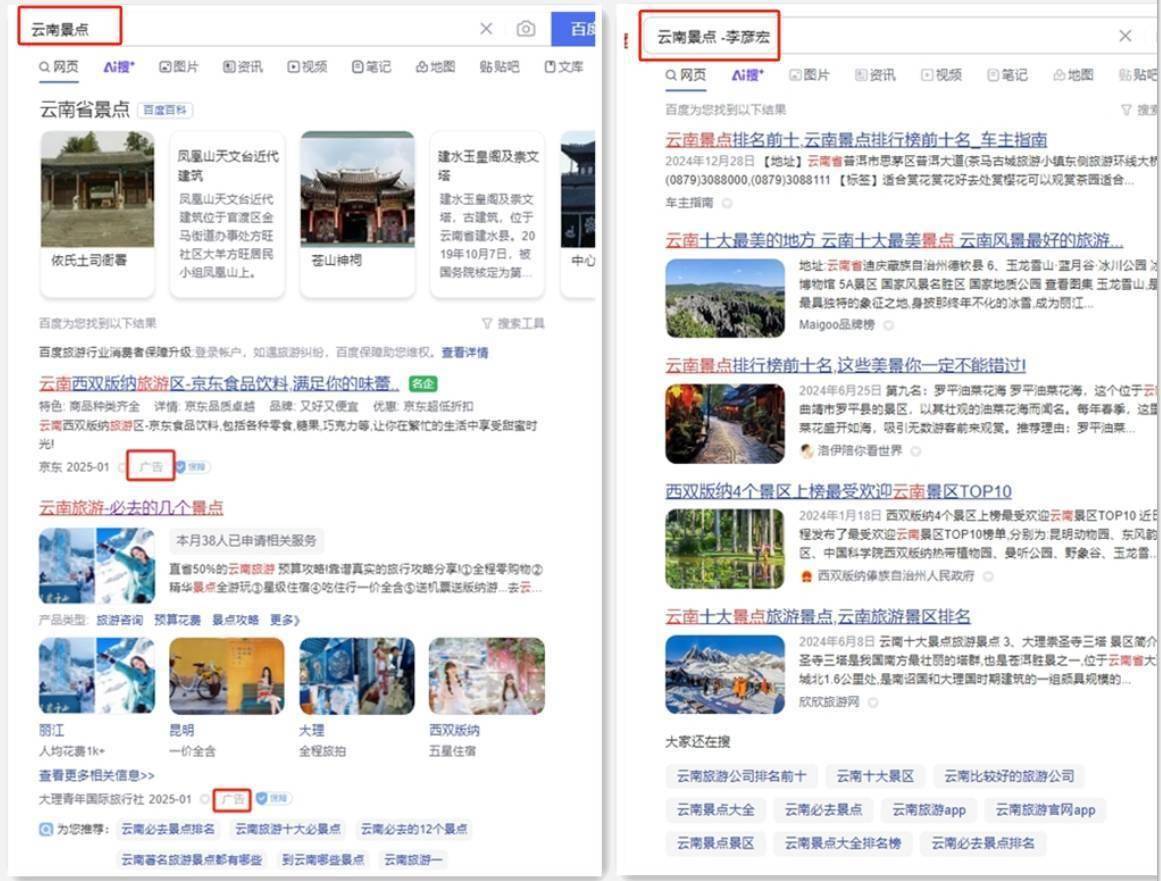The width and height of the screenshot is (1161, 881).
Task: Click related search chip 云南旅游公司排名前十
Action: (741, 776)
